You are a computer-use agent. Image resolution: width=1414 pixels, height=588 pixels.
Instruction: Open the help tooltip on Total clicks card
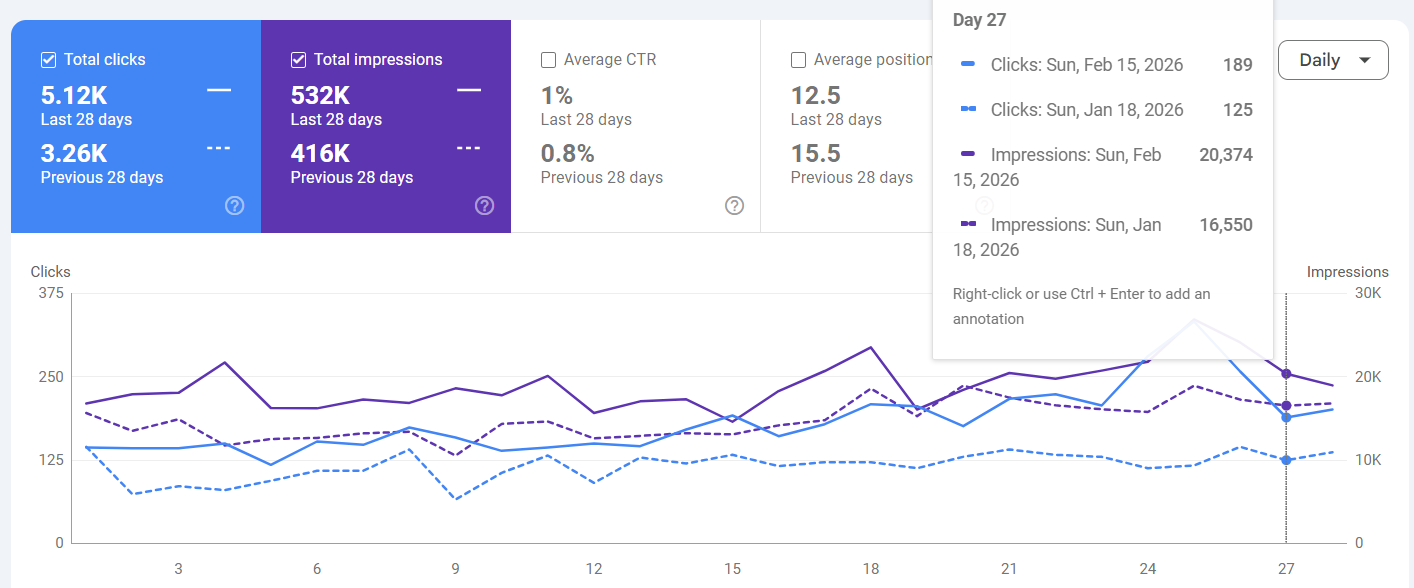[234, 206]
